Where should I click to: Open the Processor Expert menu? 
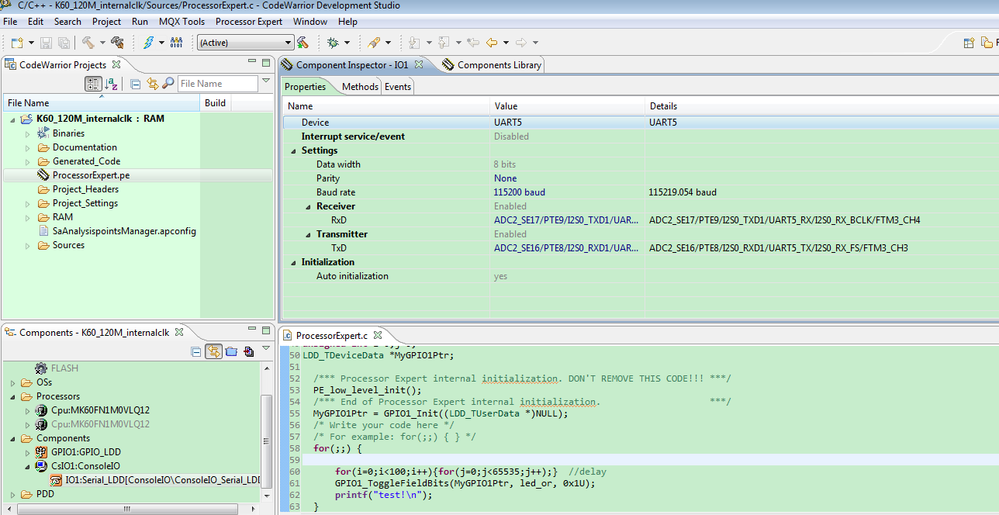(248, 21)
